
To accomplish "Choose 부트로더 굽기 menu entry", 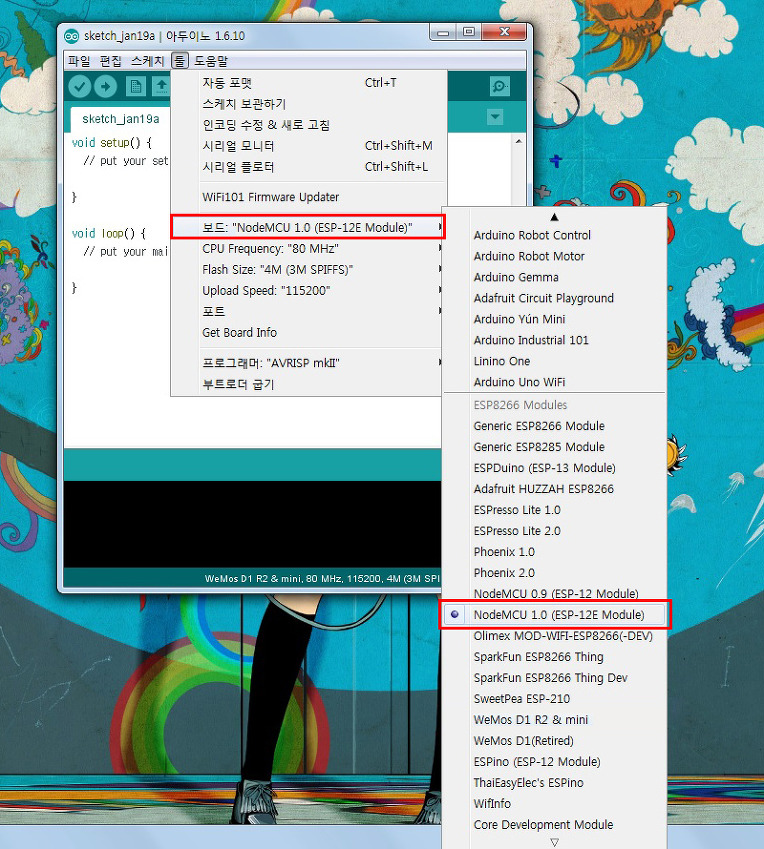I will coord(308,384).
